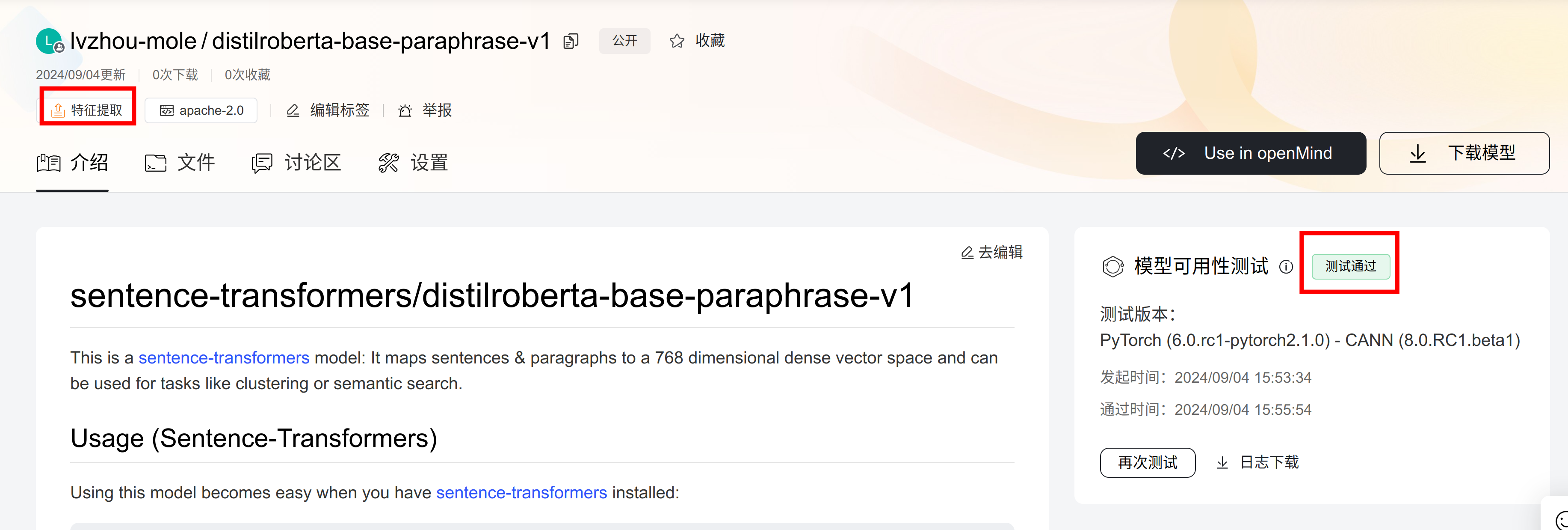This screenshot has height=530, width=1568.
Task: Click the 2024/09/04更新 date text
Action: click(80, 75)
